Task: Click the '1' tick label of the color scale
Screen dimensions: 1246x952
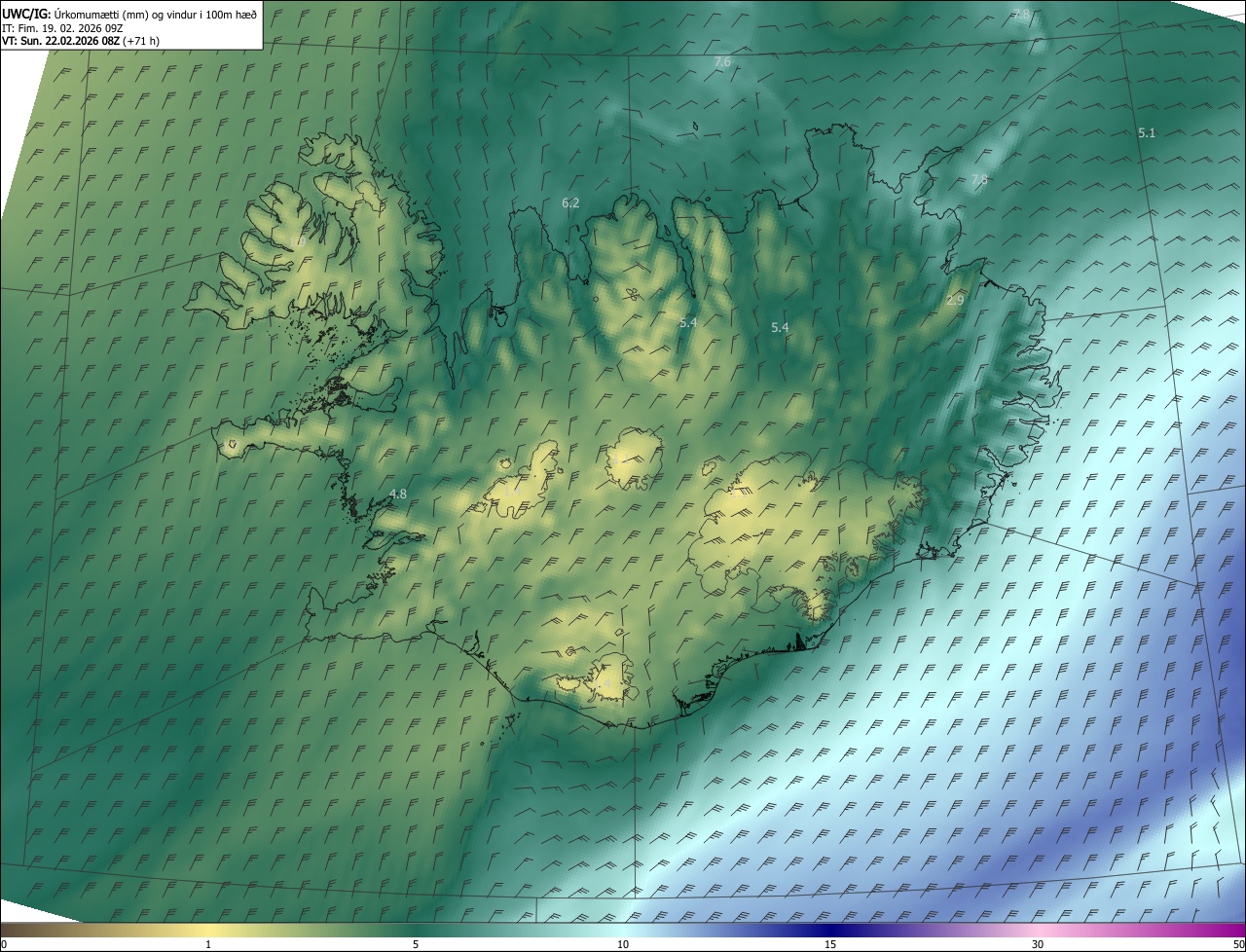Action: click(208, 944)
